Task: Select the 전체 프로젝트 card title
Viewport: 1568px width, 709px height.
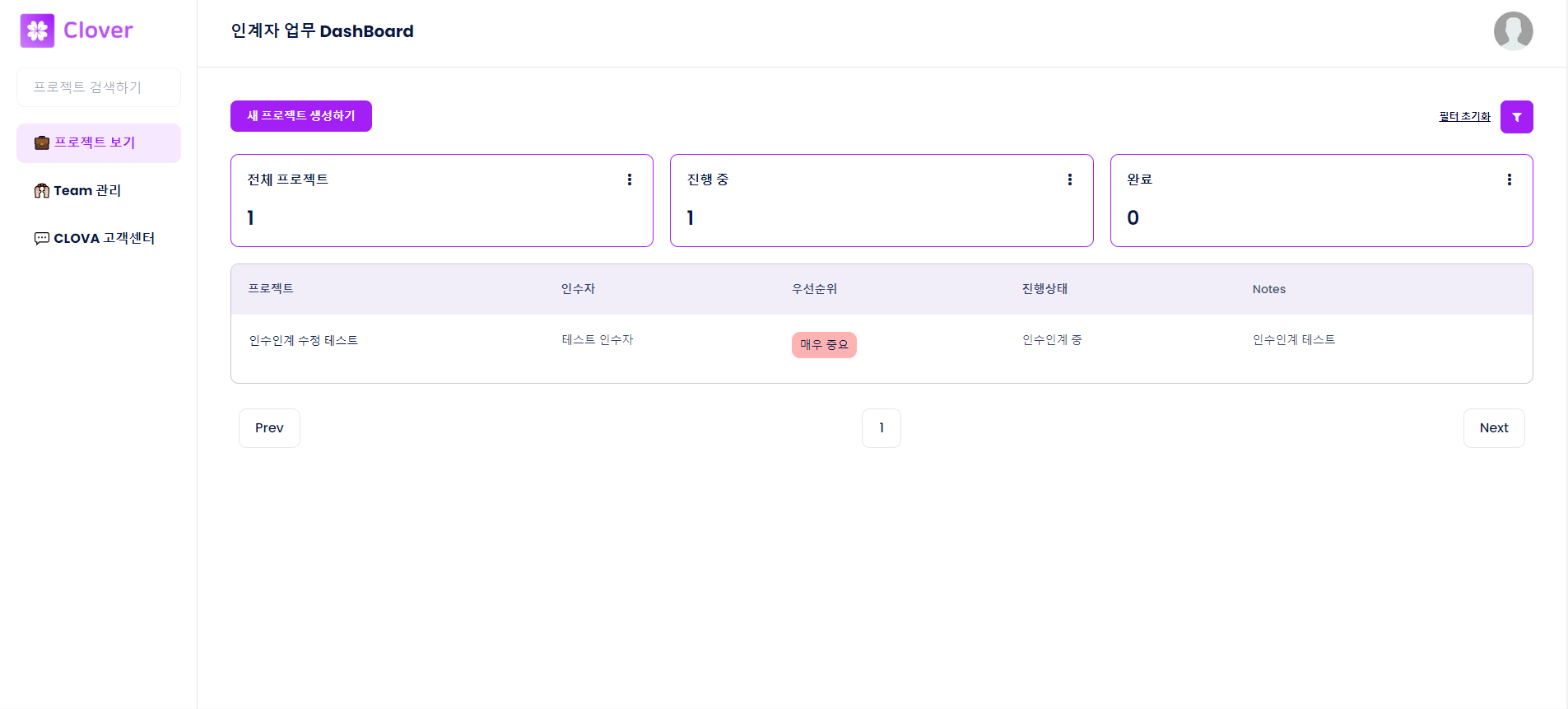Action: click(x=287, y=180)
